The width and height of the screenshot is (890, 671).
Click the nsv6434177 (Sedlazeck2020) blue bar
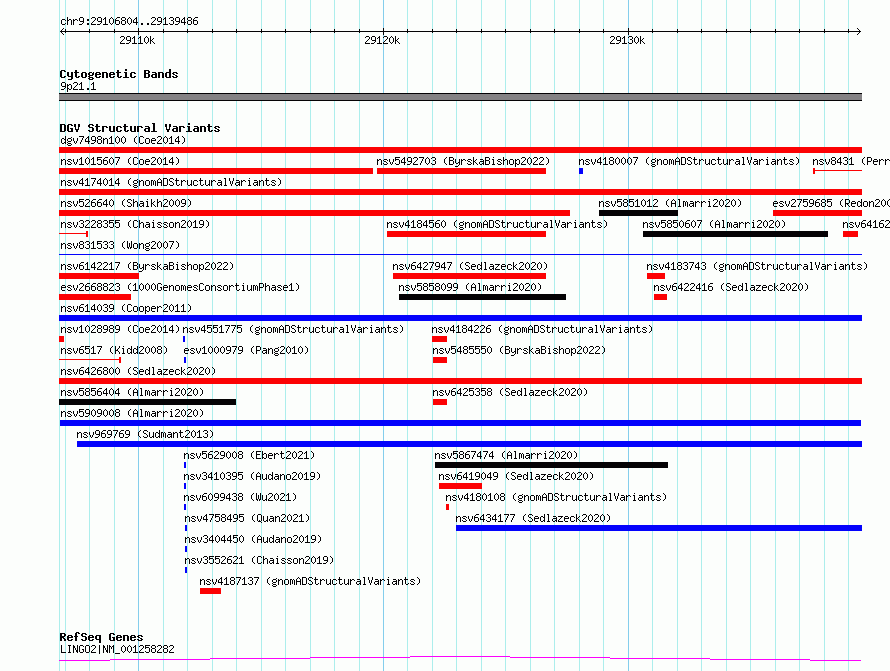(659, 528)
